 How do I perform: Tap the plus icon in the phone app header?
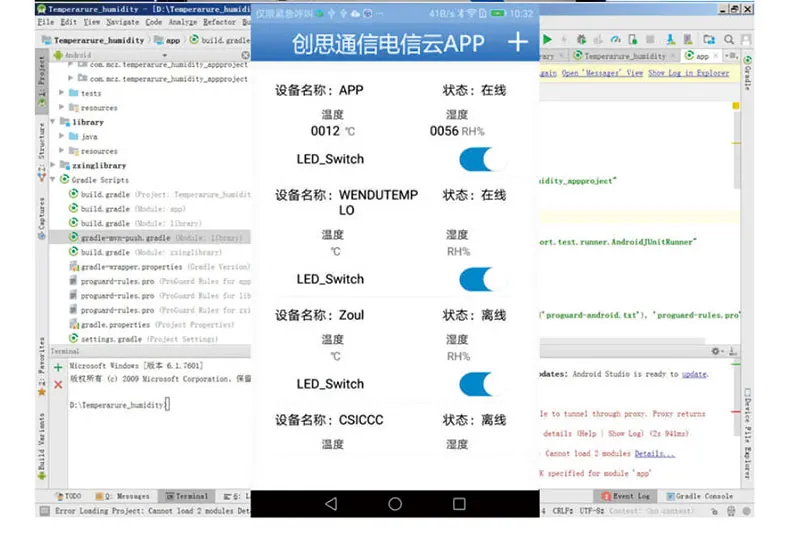click(517, 42)
